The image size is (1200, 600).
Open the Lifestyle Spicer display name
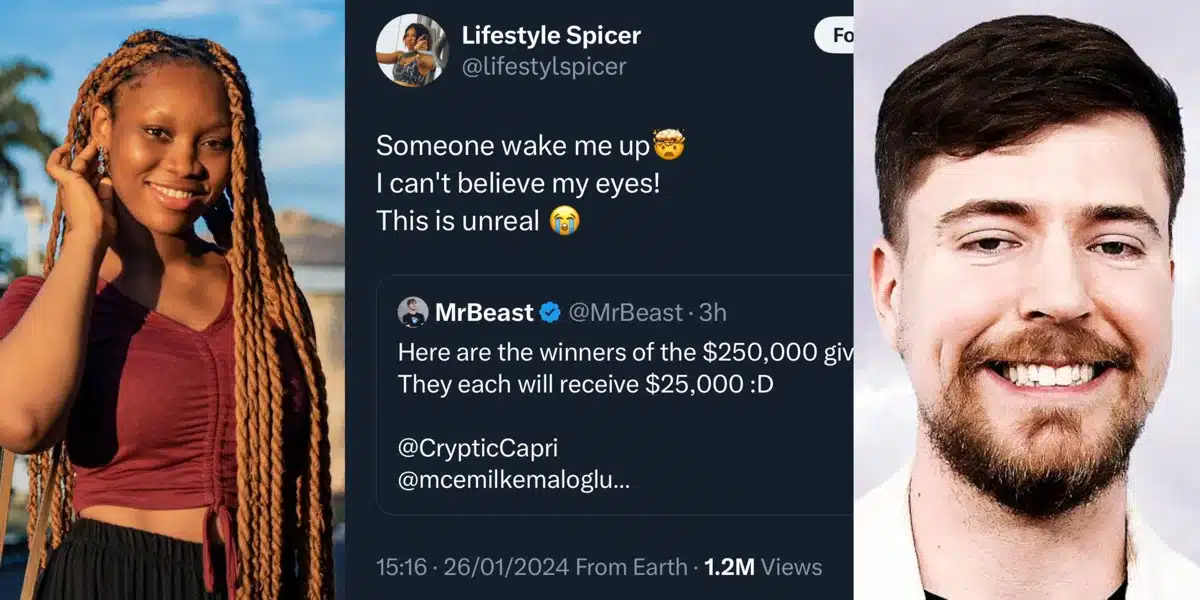(551, 35)
